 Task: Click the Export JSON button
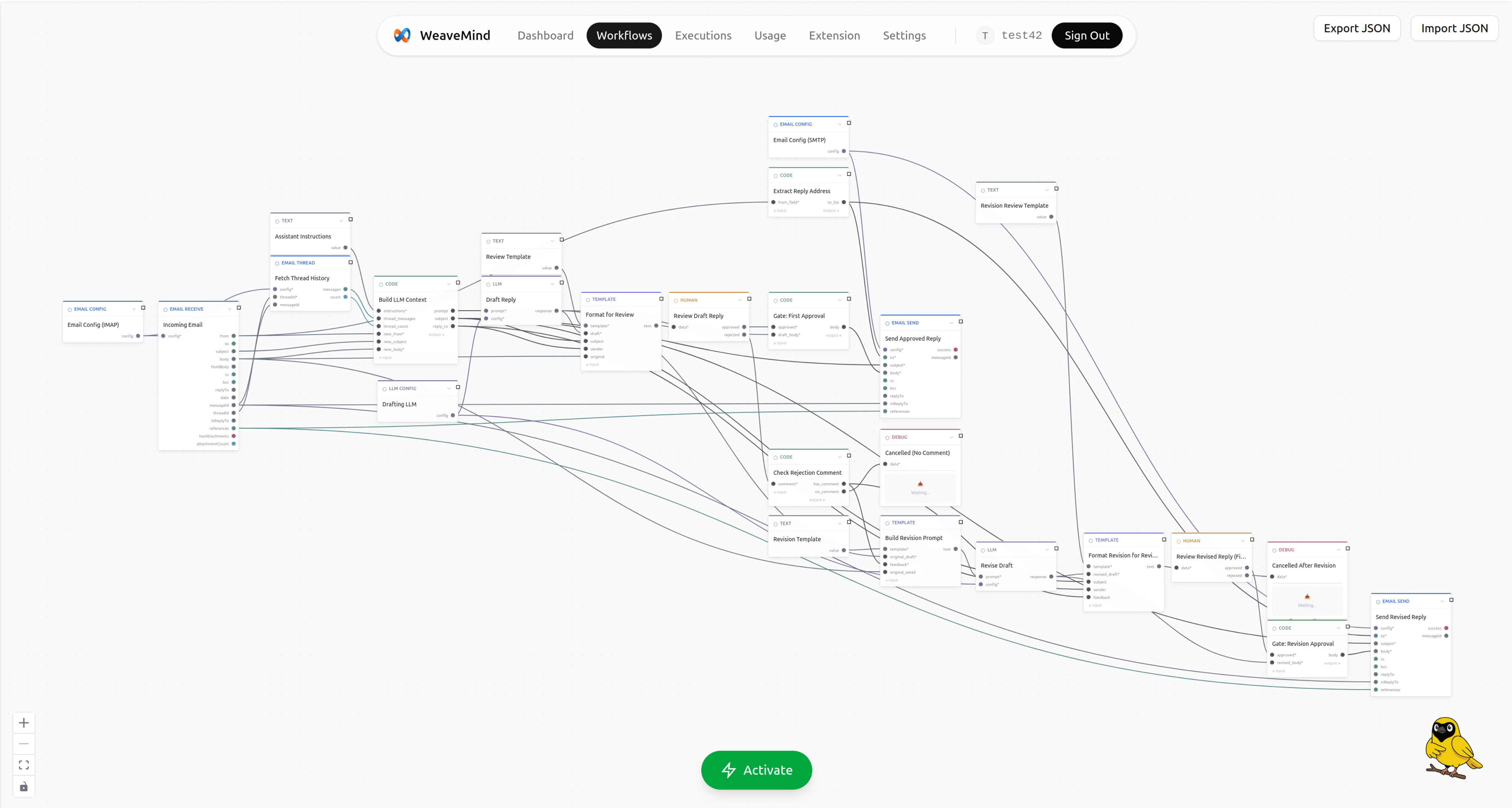tap(1357, 28)
